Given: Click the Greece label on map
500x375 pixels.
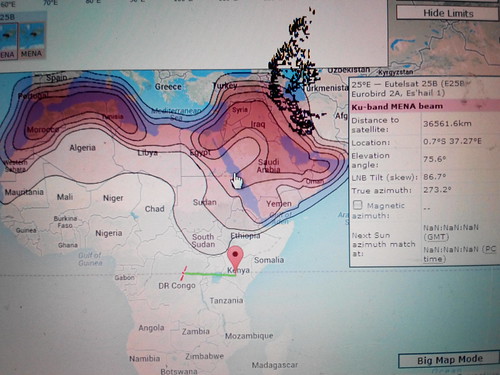Looking at the screenshot, I should pyautogui.click(x=168, y=87).
